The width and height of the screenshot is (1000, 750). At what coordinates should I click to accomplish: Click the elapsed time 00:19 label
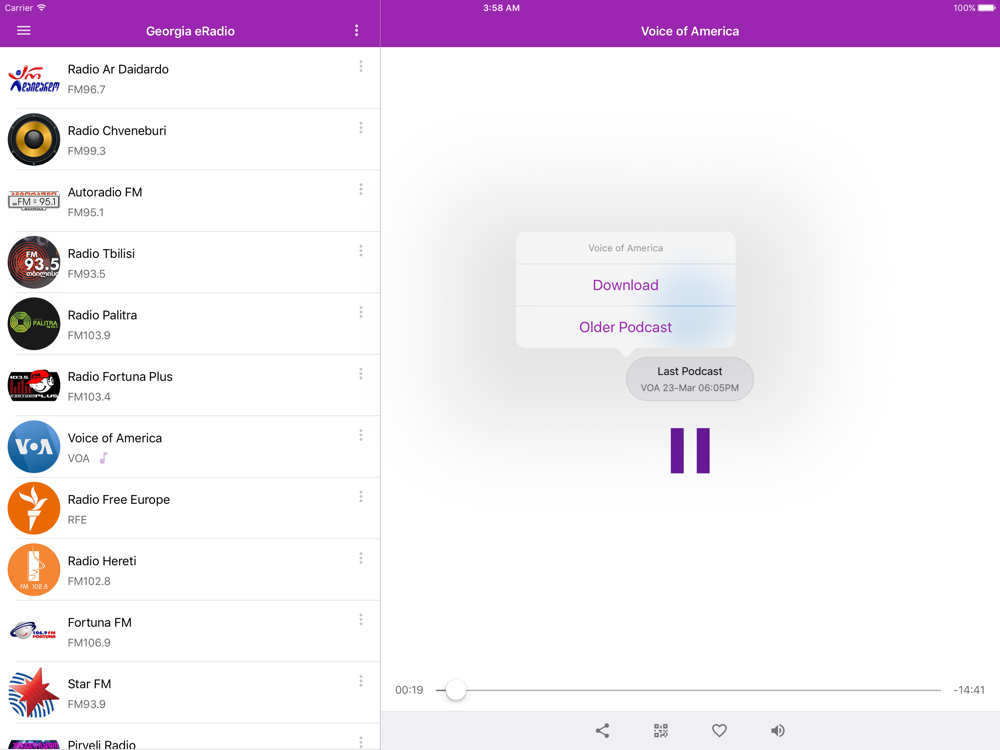(409, 690)
